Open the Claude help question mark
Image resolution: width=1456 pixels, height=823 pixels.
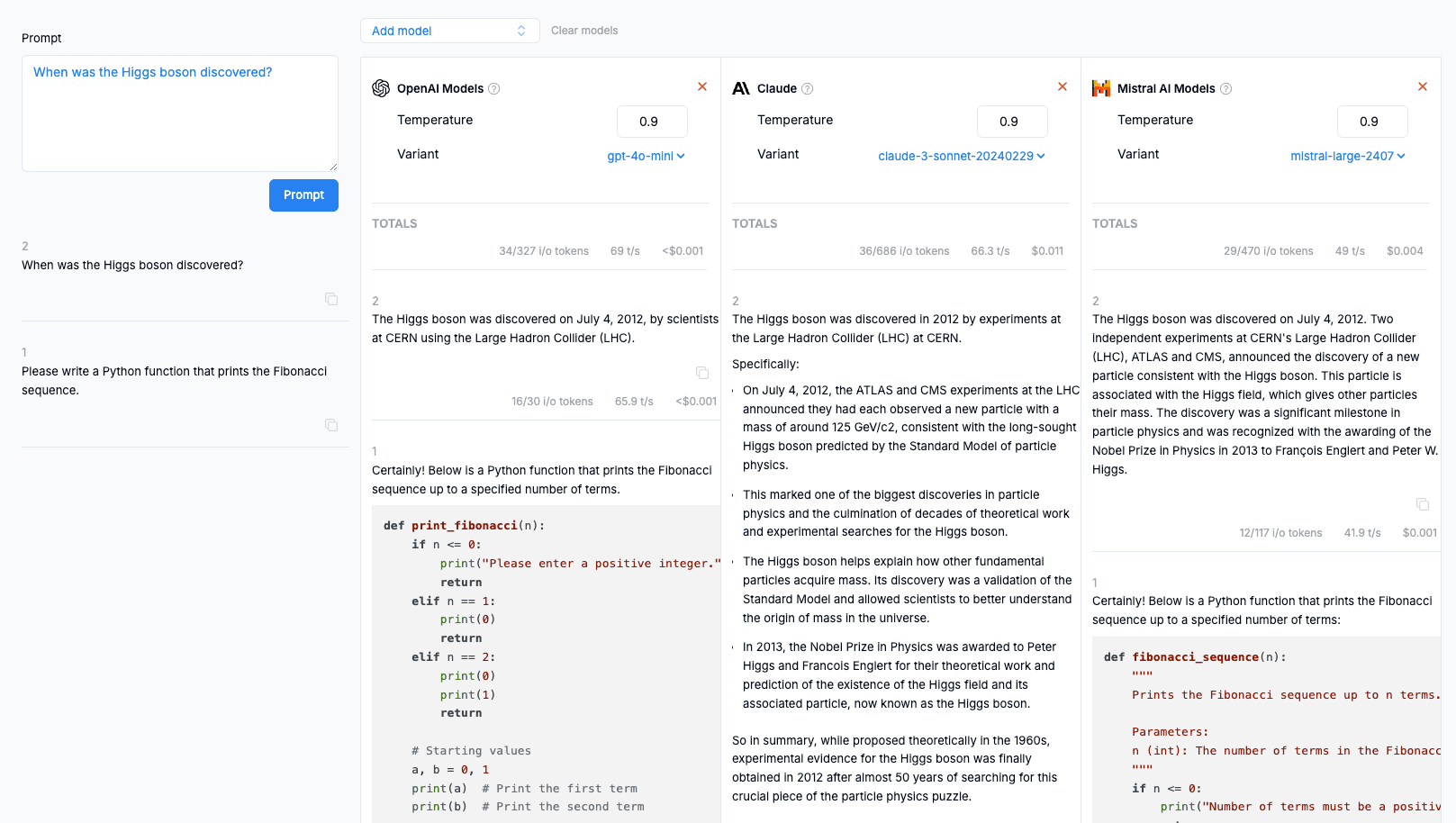807,88
